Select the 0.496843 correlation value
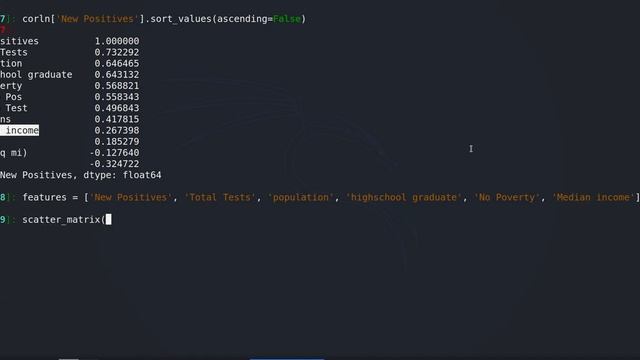The image size is (640, 360). tap(117, 108)
